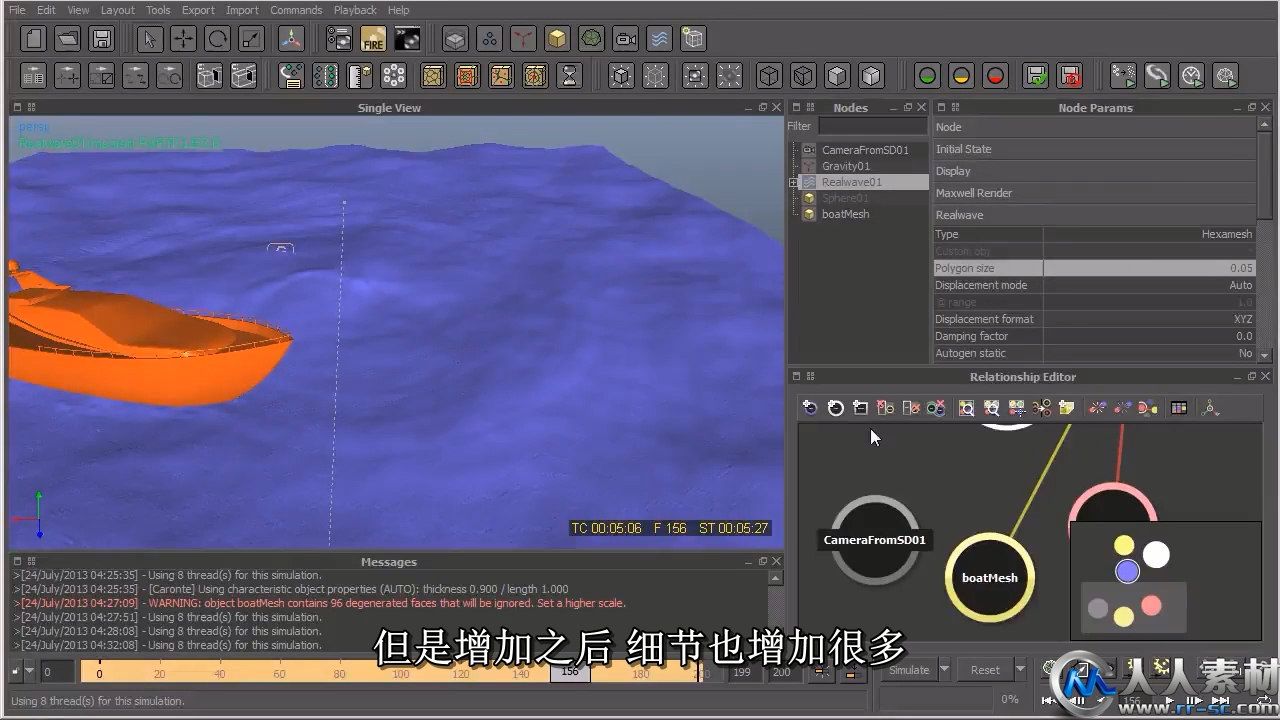Click the yellow status light toggle

961,76
